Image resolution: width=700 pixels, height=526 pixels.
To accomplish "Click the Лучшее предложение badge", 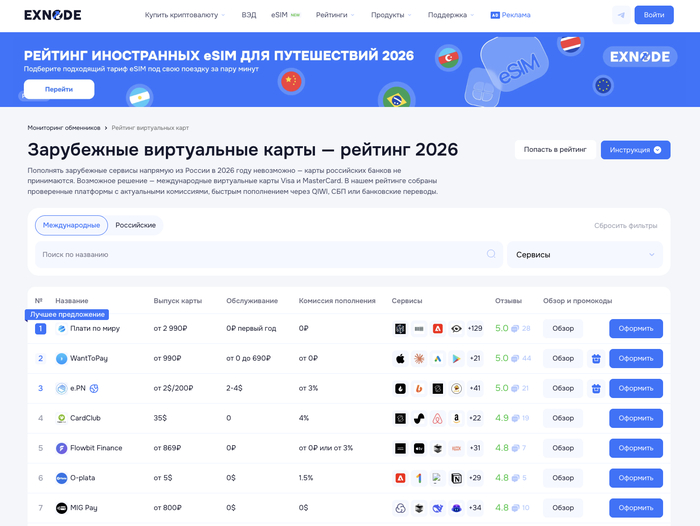I will (67, 315).
